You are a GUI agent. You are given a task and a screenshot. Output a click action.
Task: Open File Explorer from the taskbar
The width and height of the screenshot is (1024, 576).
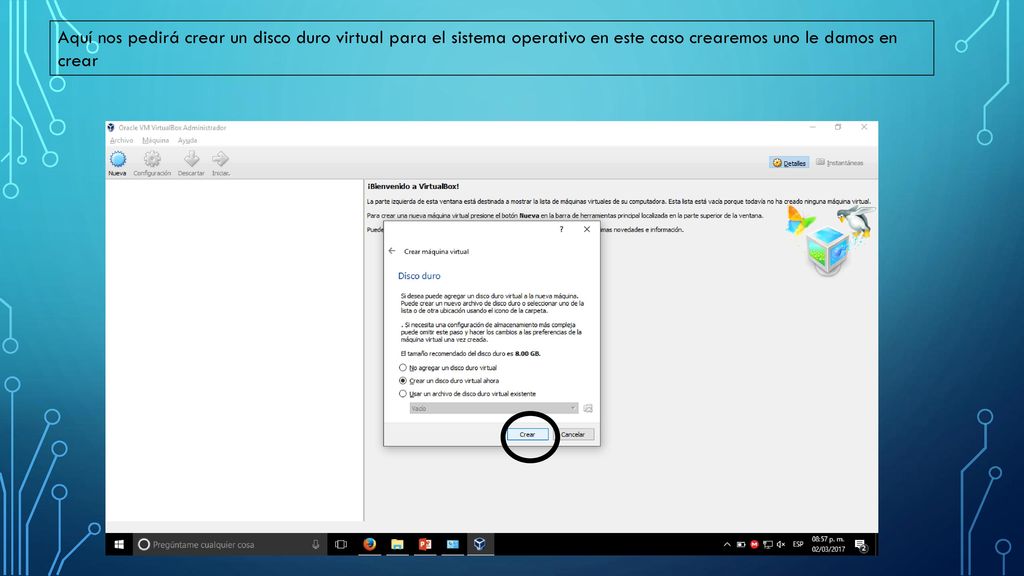point(397,544)
